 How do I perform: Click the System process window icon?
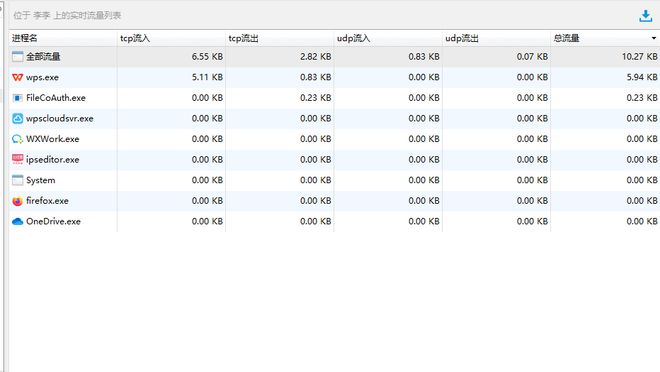[18, 180]
